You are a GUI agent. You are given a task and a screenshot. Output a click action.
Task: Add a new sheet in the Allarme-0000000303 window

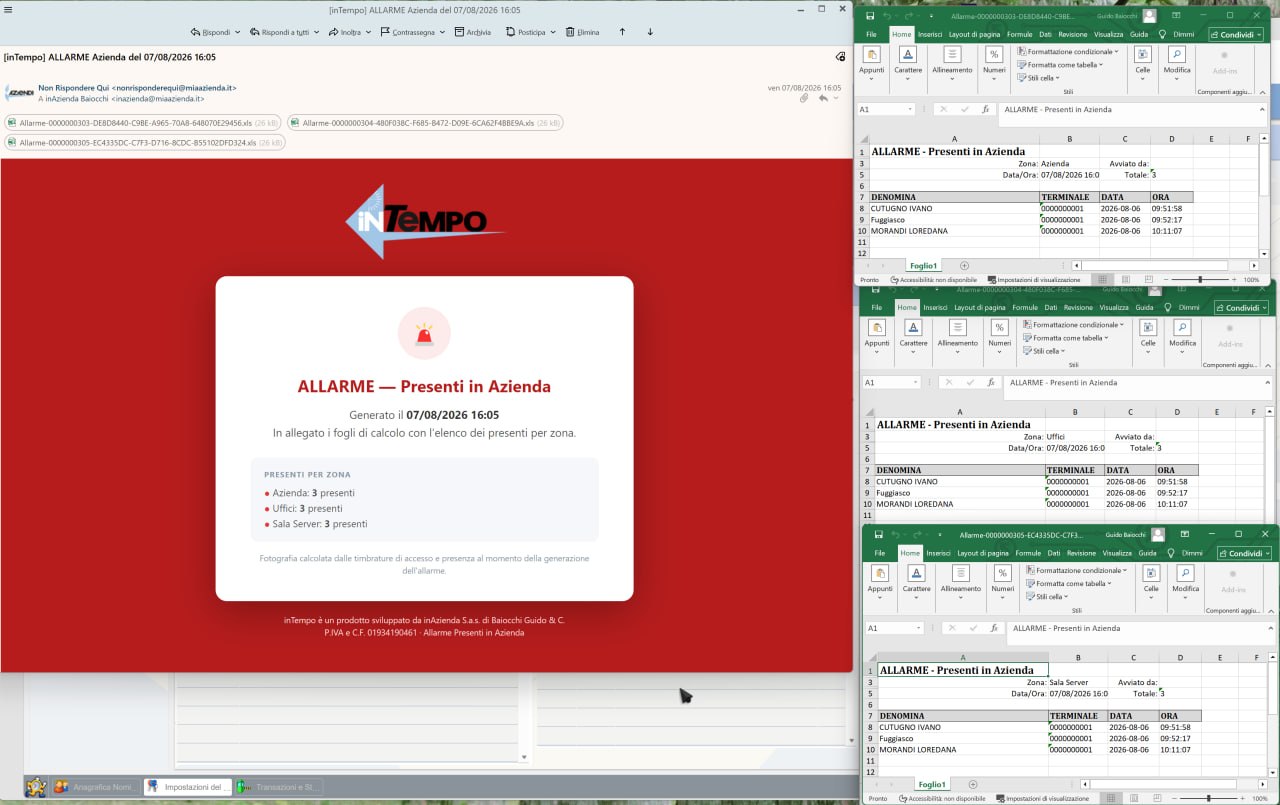(964, 265)
